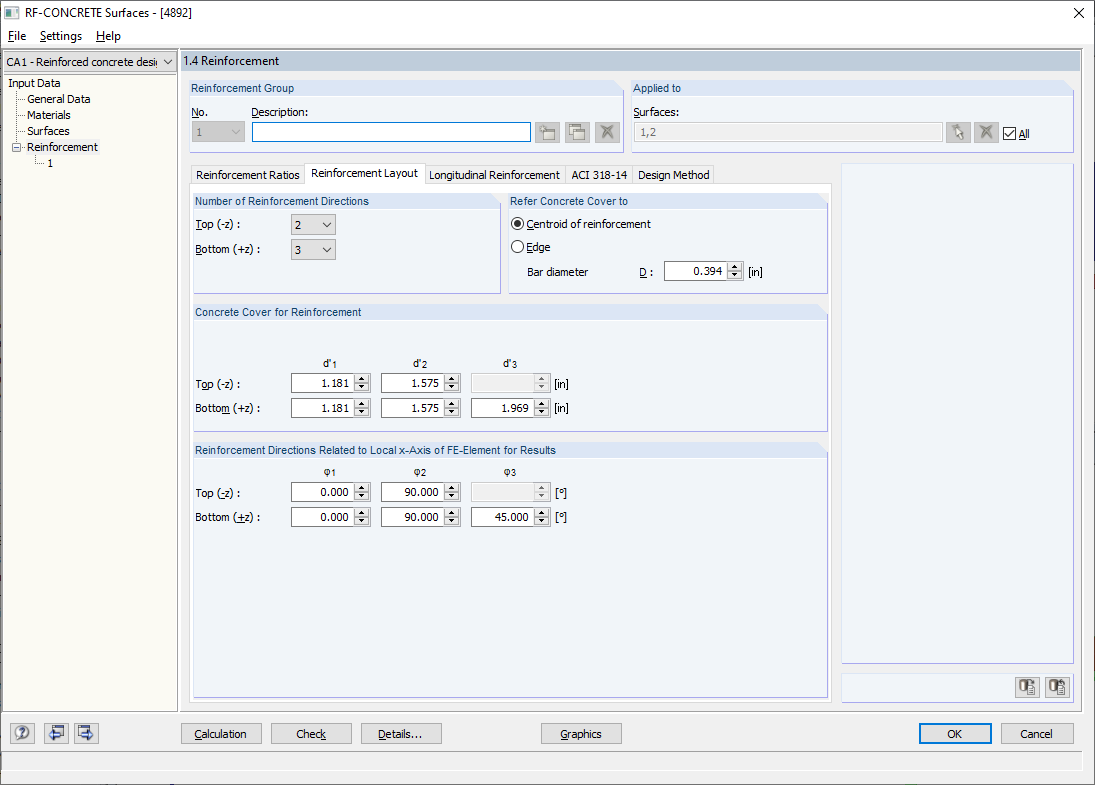
Task: Open the CA1 design case dropdown
Action: tap(89, 61)
